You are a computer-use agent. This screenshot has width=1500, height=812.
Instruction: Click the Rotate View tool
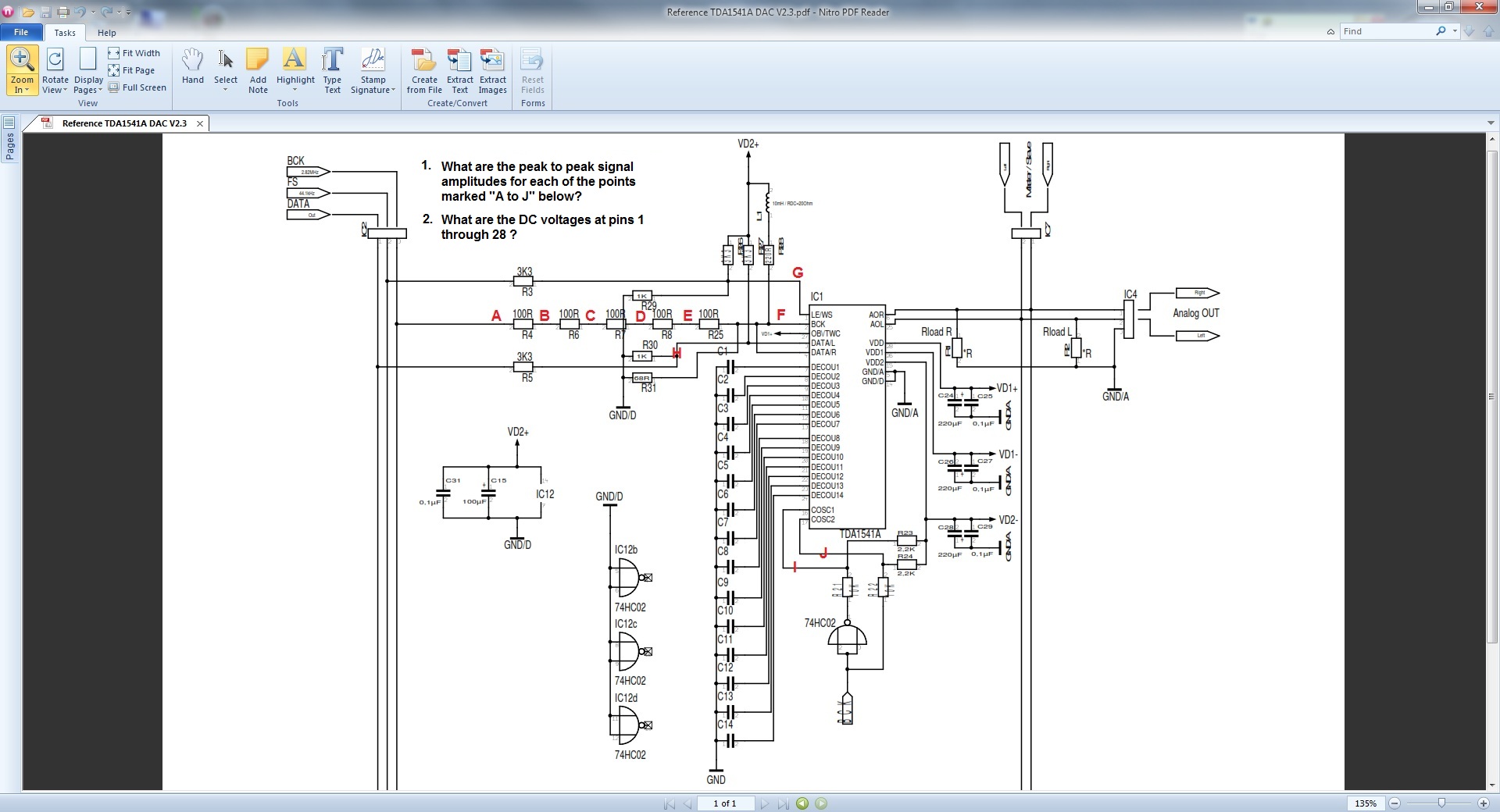tap(55, 70)
